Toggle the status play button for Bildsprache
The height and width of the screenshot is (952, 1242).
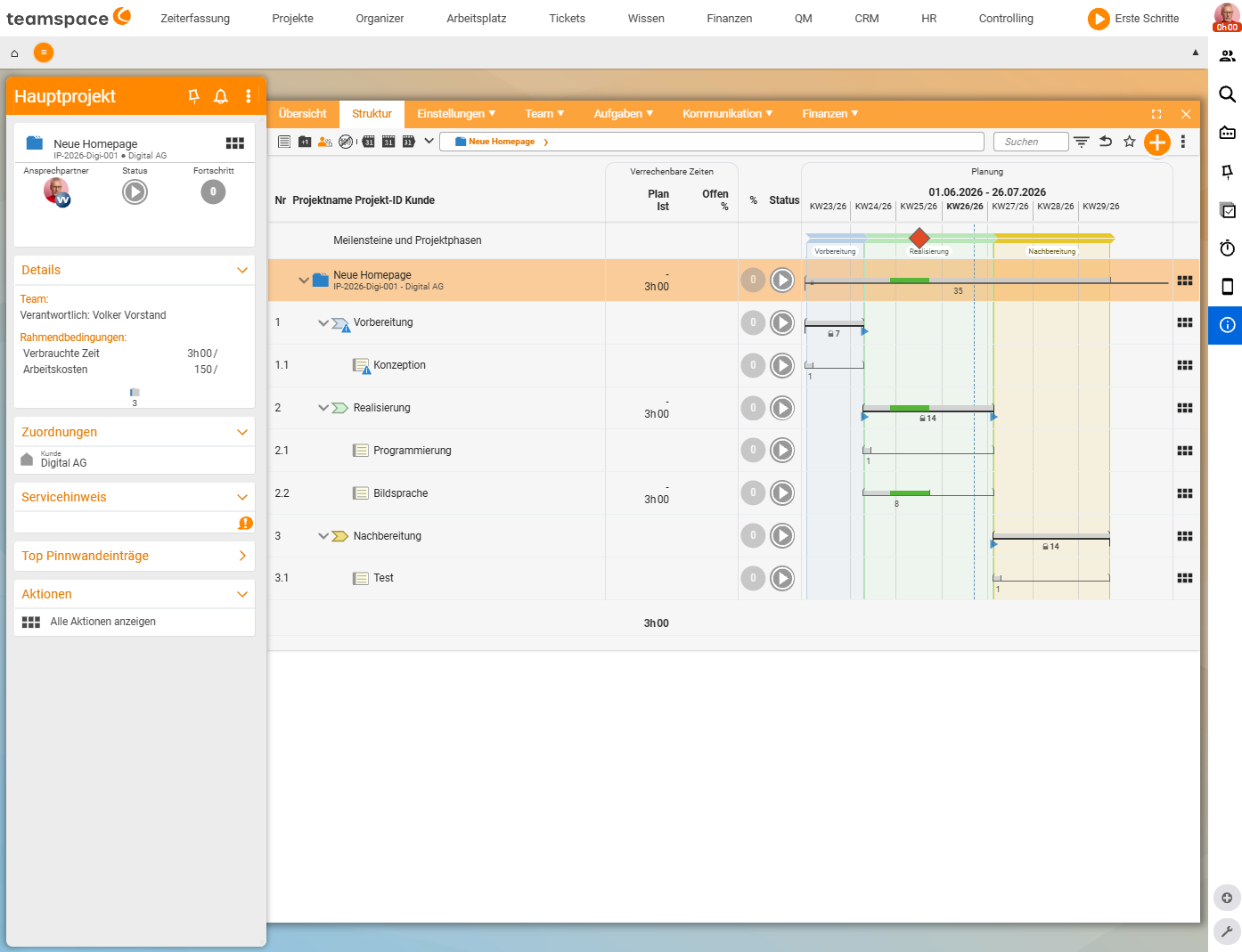(x=782, y=492)
